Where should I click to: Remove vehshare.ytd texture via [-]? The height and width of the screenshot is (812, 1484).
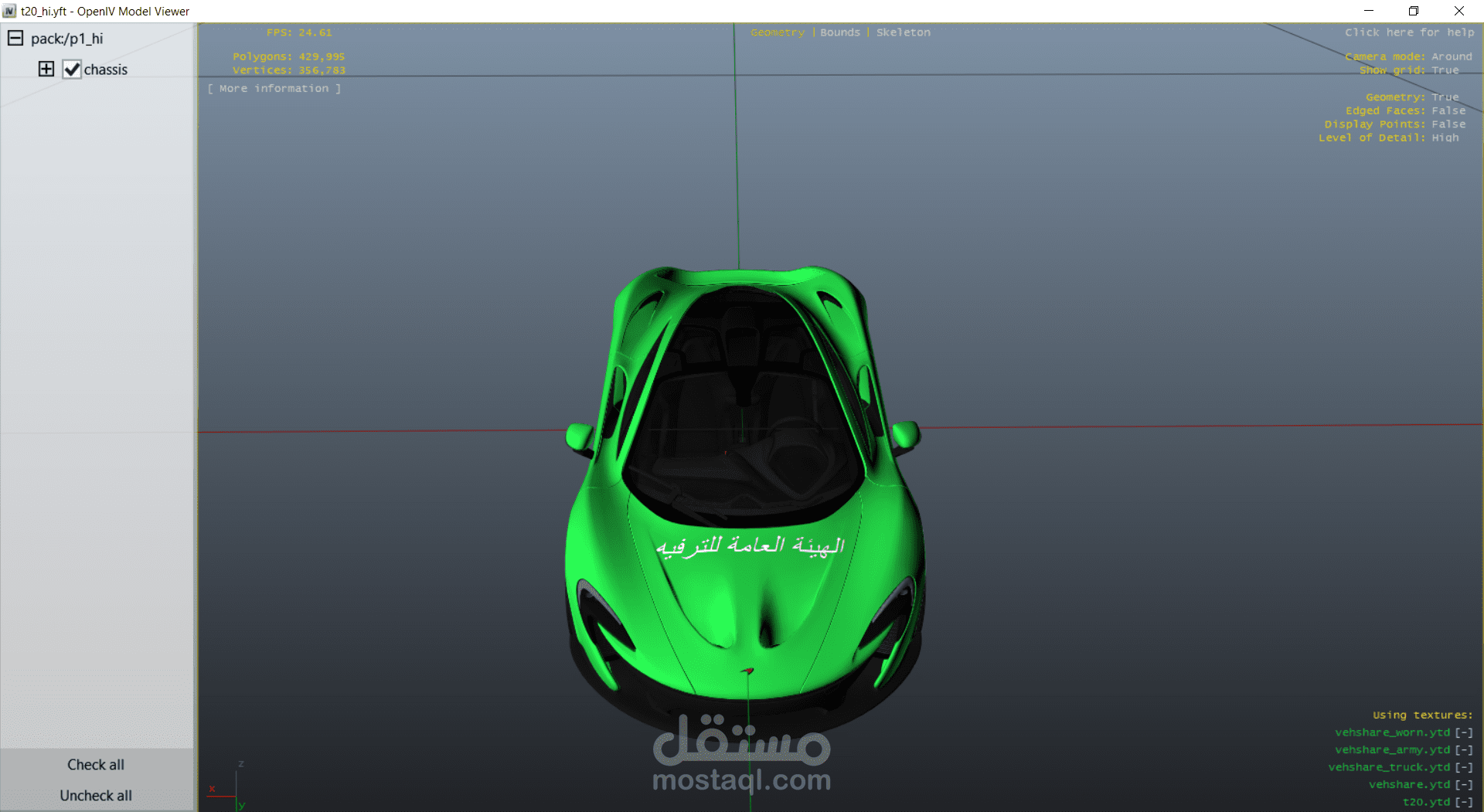(1464, 784)
